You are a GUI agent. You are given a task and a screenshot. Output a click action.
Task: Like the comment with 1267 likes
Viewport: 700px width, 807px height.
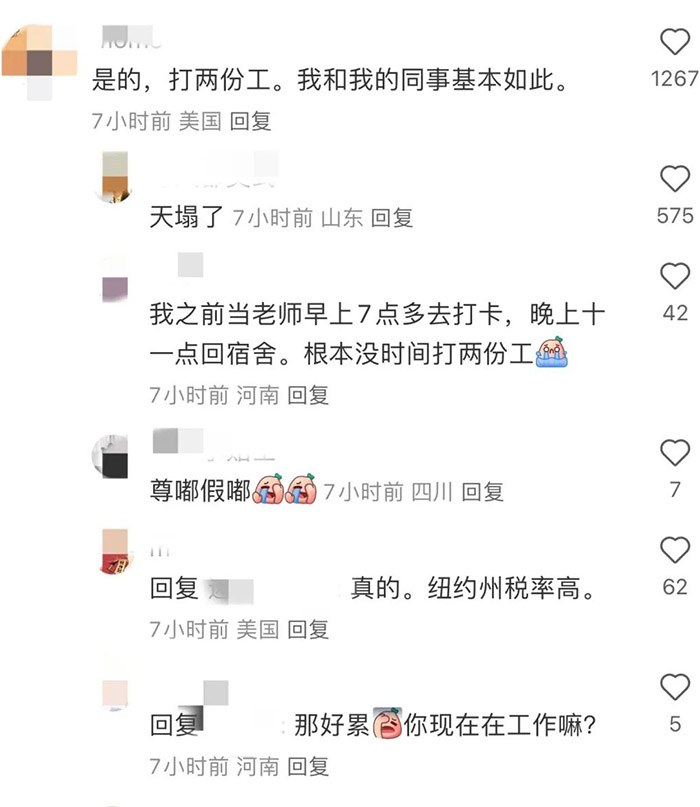(675, 42)
